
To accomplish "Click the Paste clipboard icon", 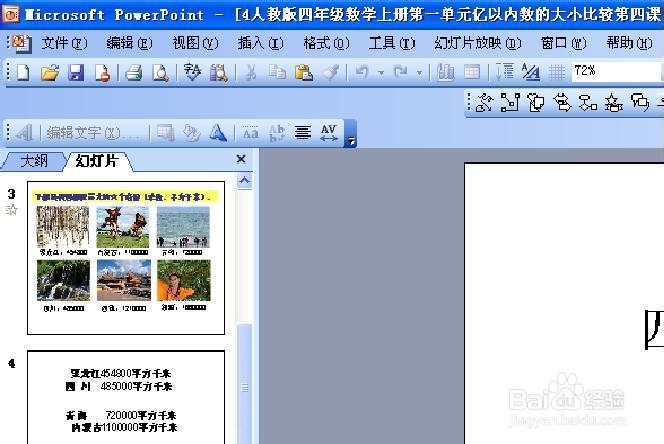I will (x=304, y=72).
